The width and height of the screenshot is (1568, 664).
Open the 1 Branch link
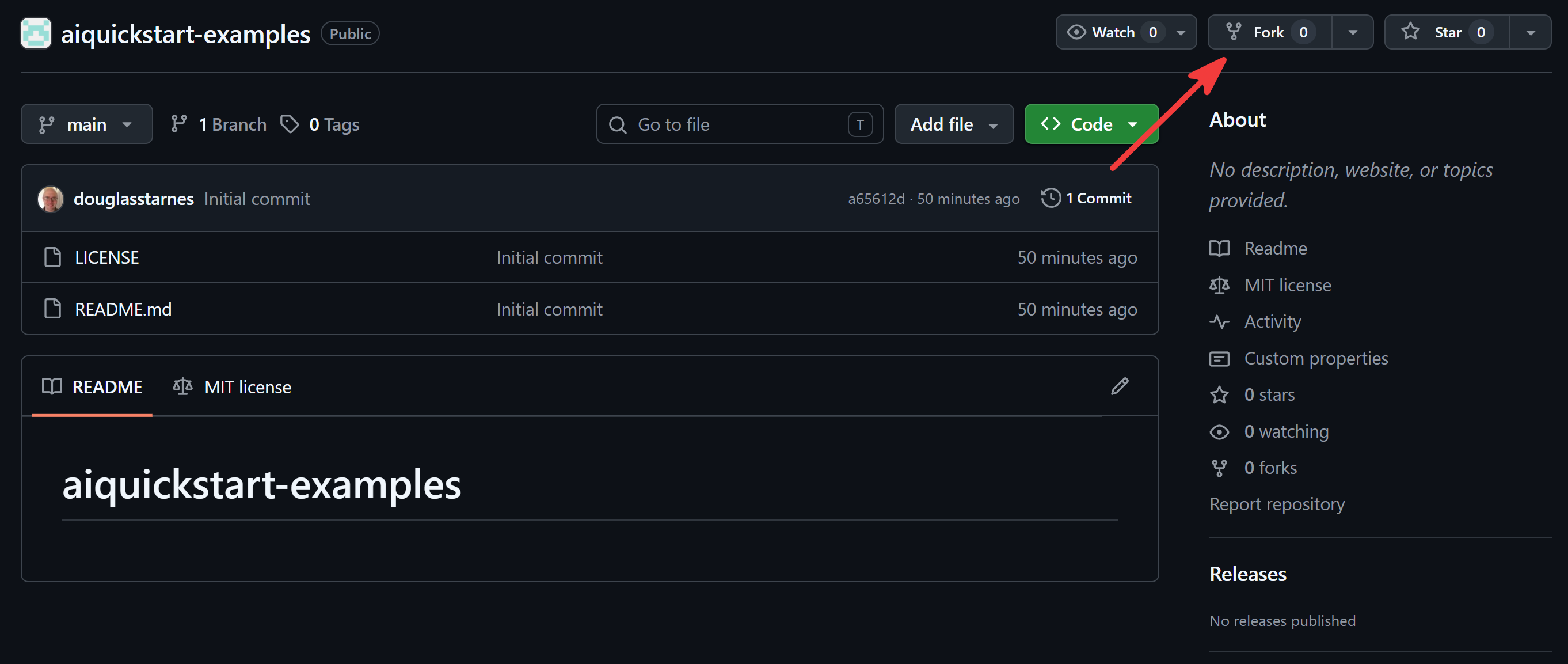click(219, 124)
